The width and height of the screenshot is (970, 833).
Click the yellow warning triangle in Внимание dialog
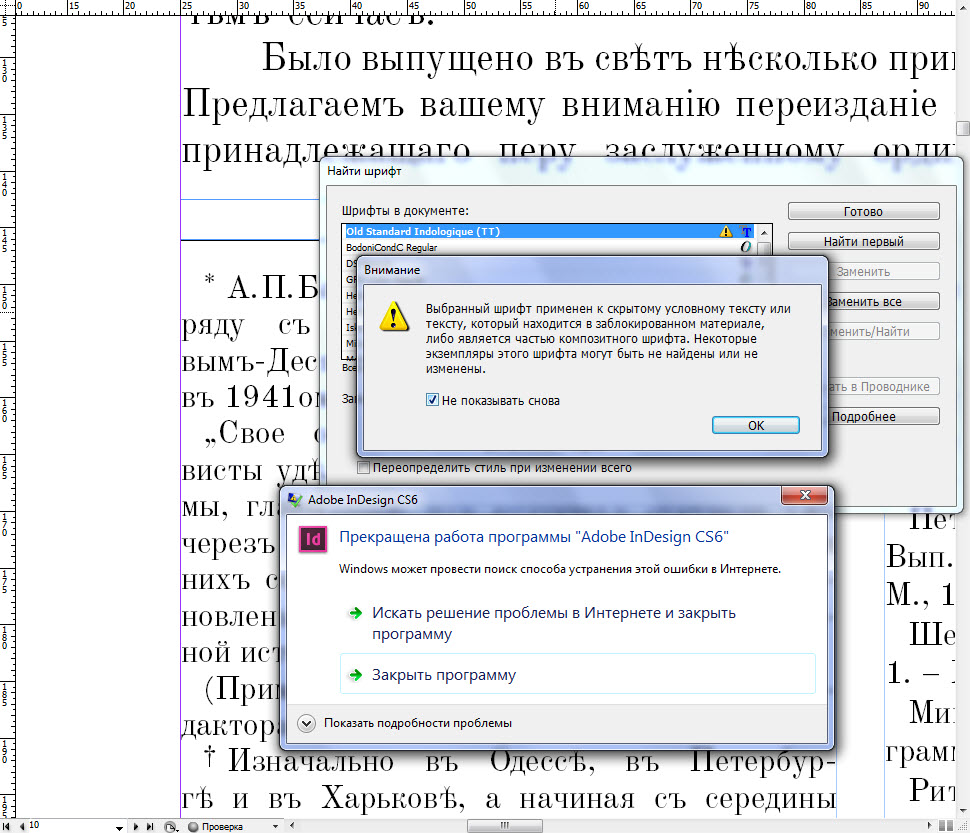point(394,316)
